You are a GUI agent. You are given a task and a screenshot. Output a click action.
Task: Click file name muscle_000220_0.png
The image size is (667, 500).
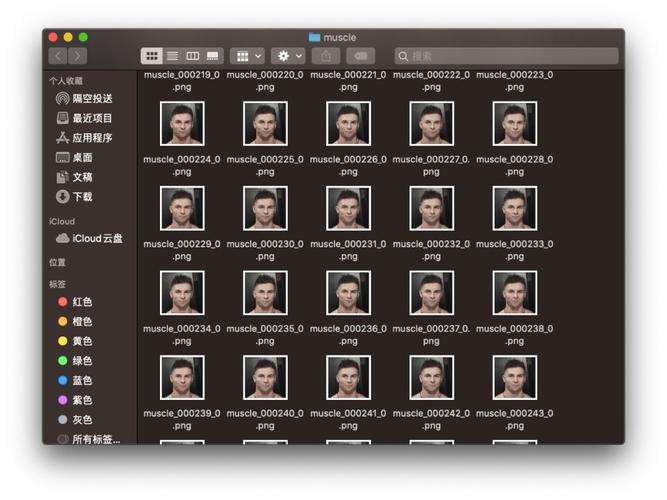(265, 81)
